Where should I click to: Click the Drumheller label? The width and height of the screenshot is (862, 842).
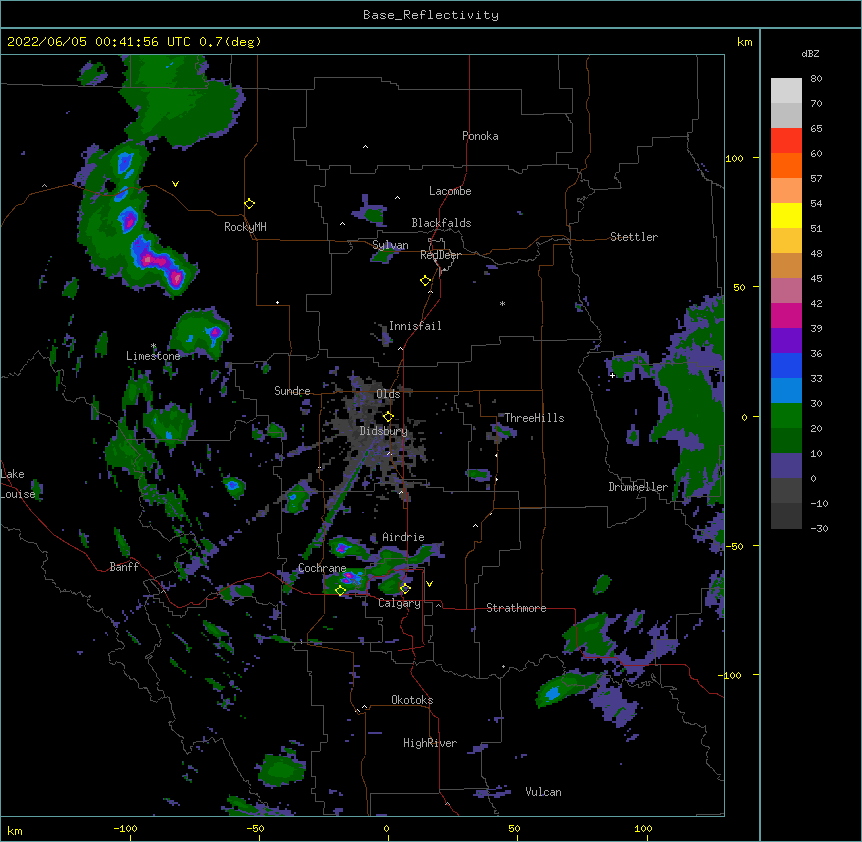coord(638,487)
